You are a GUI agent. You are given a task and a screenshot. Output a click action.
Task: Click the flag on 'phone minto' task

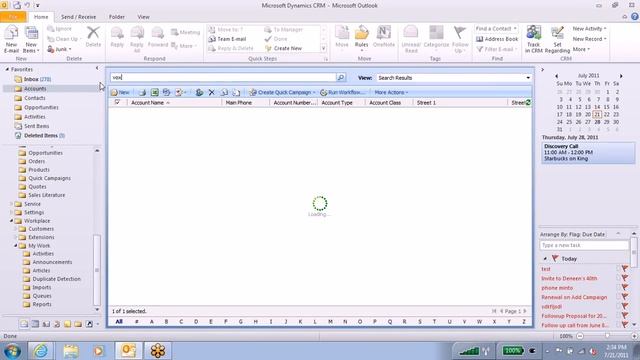(624, 288)
